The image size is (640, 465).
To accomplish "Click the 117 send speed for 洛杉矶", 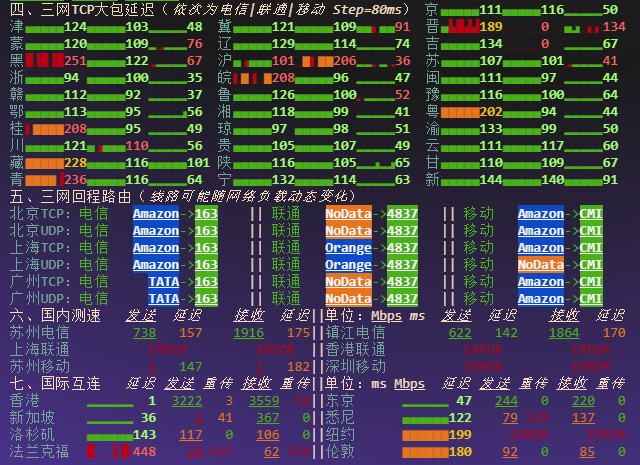I will pyautogui.click(x=191, y=435).
